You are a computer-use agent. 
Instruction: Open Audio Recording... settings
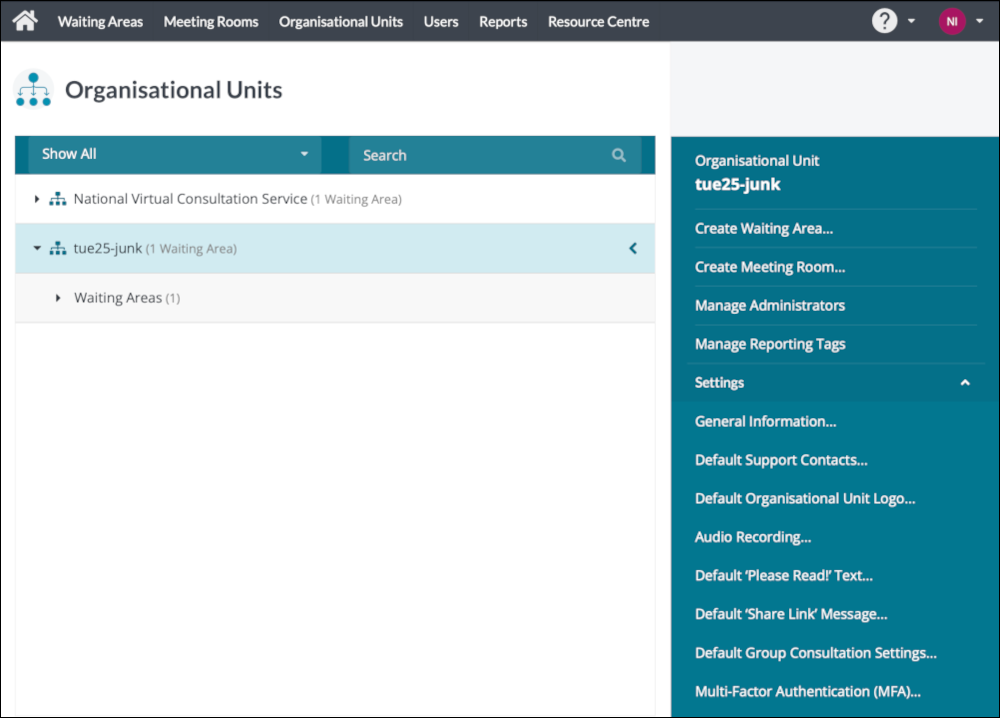pyautogui.click(x=753, y=538)
